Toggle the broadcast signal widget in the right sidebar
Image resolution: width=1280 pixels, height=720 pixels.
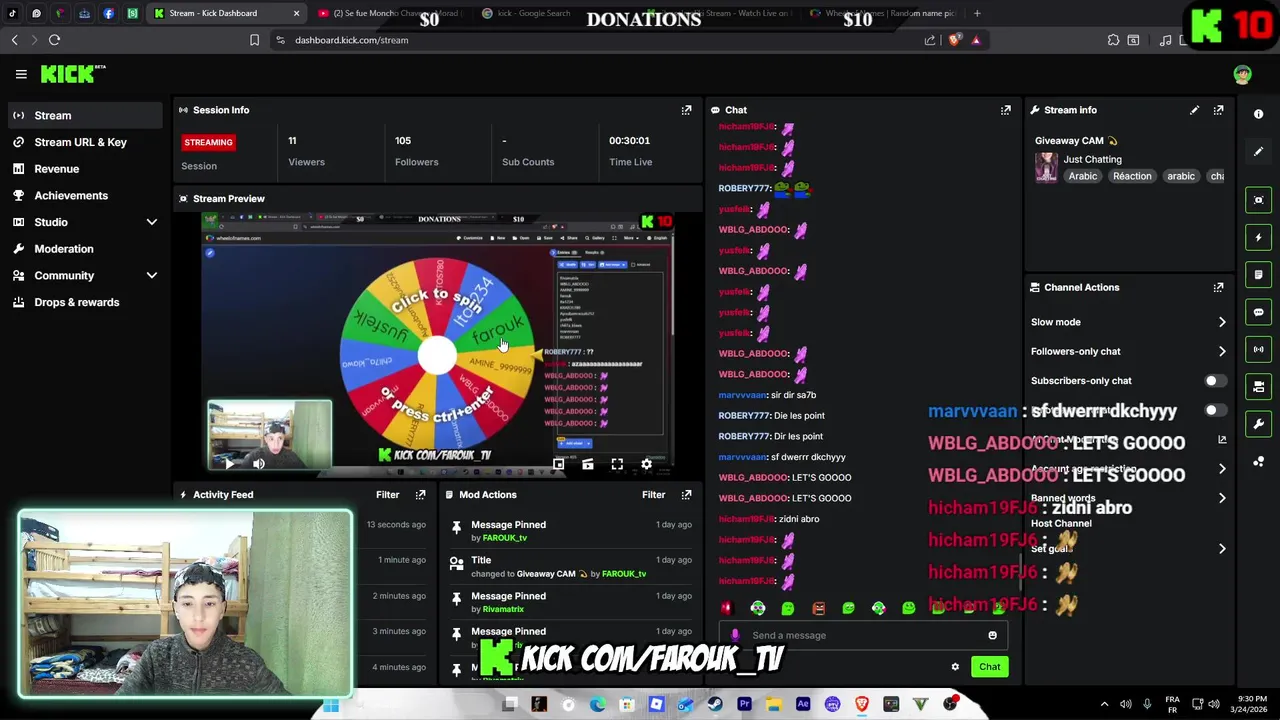1258,349
